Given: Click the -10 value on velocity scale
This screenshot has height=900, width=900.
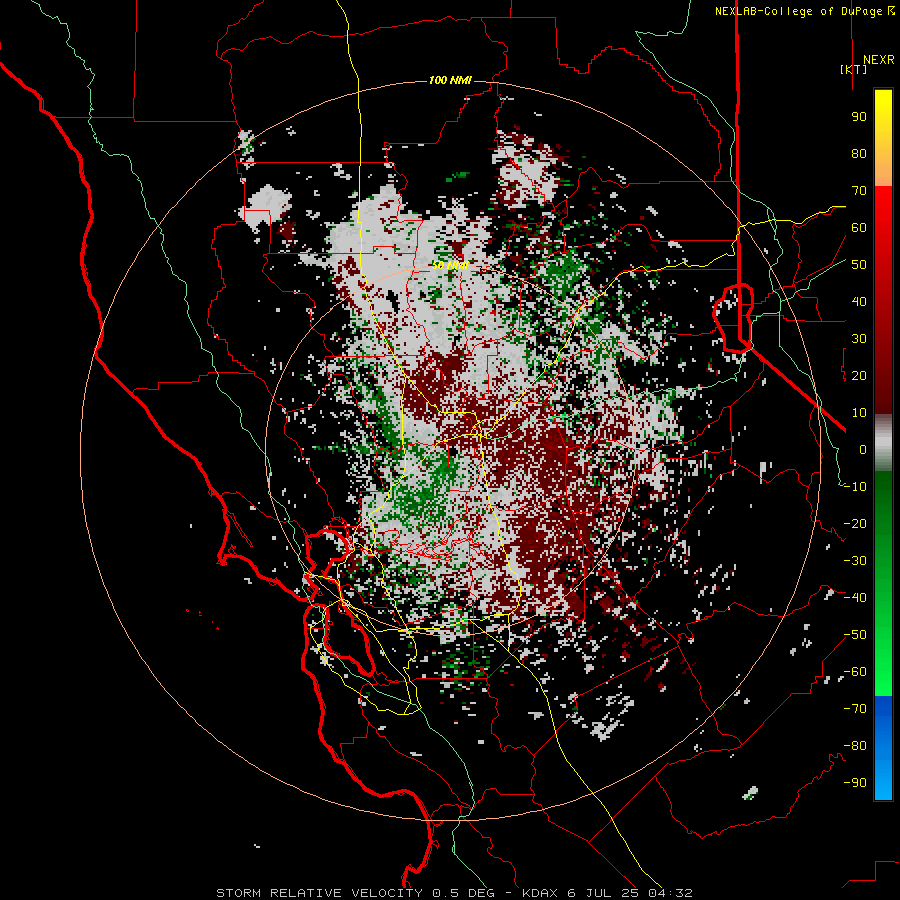Looking at the screenshot, I should pyautogui.click(x=855, y=487).
